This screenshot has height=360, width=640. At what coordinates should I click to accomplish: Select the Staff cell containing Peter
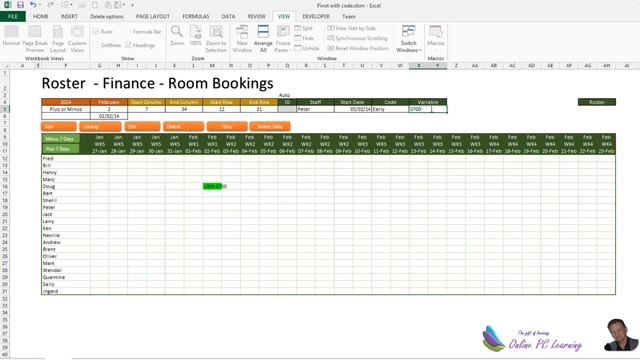point(315,109)
